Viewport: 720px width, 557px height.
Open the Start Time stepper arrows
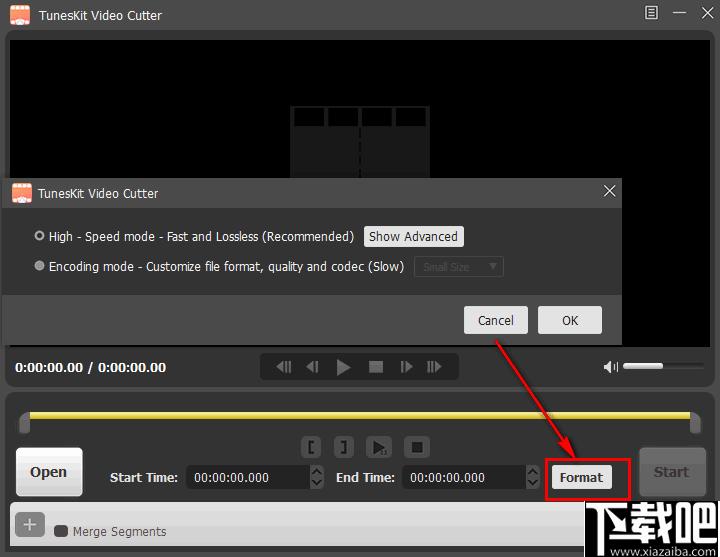point(317,477)
